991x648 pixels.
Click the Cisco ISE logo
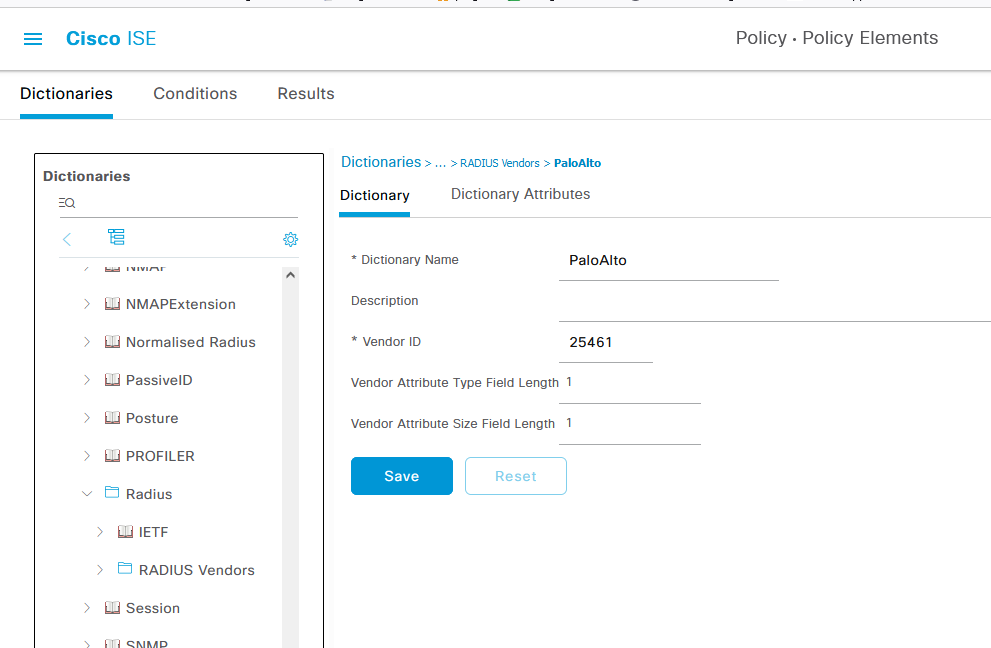[x=111, y=39]
